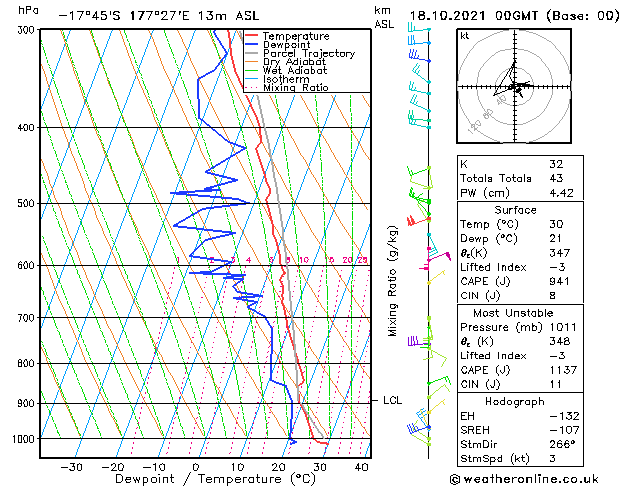Viewport: 629px width, 486px height.
Task: Select the 'Dry Adiabat' legend label
Action: 294,62
